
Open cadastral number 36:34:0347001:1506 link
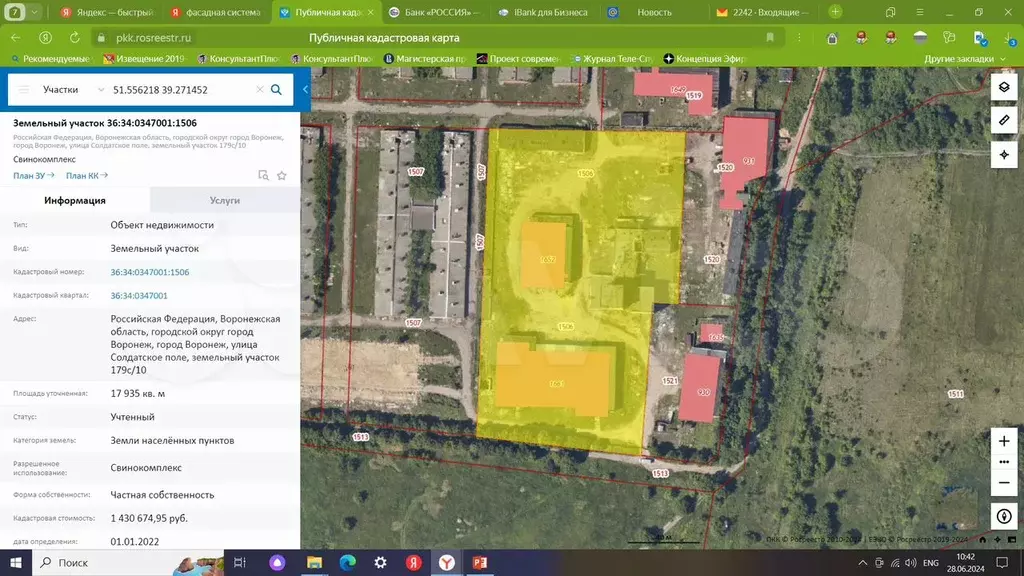coord(150,272)
